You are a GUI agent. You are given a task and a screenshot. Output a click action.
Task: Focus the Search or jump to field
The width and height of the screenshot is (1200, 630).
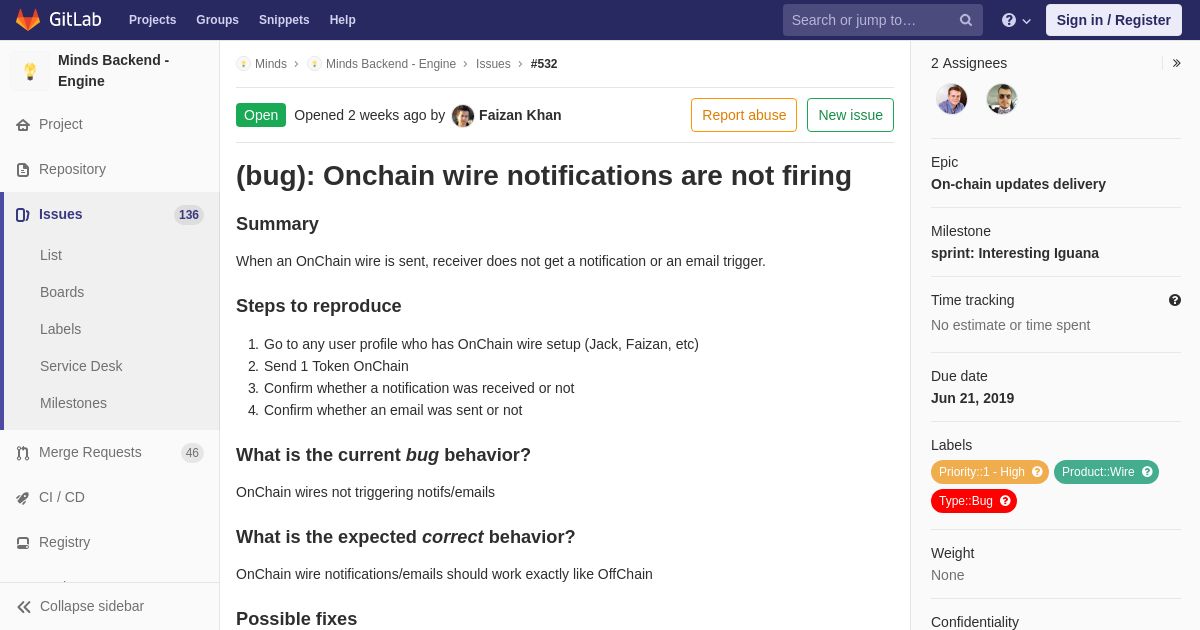pyautogui.click(x=870, y=20)
